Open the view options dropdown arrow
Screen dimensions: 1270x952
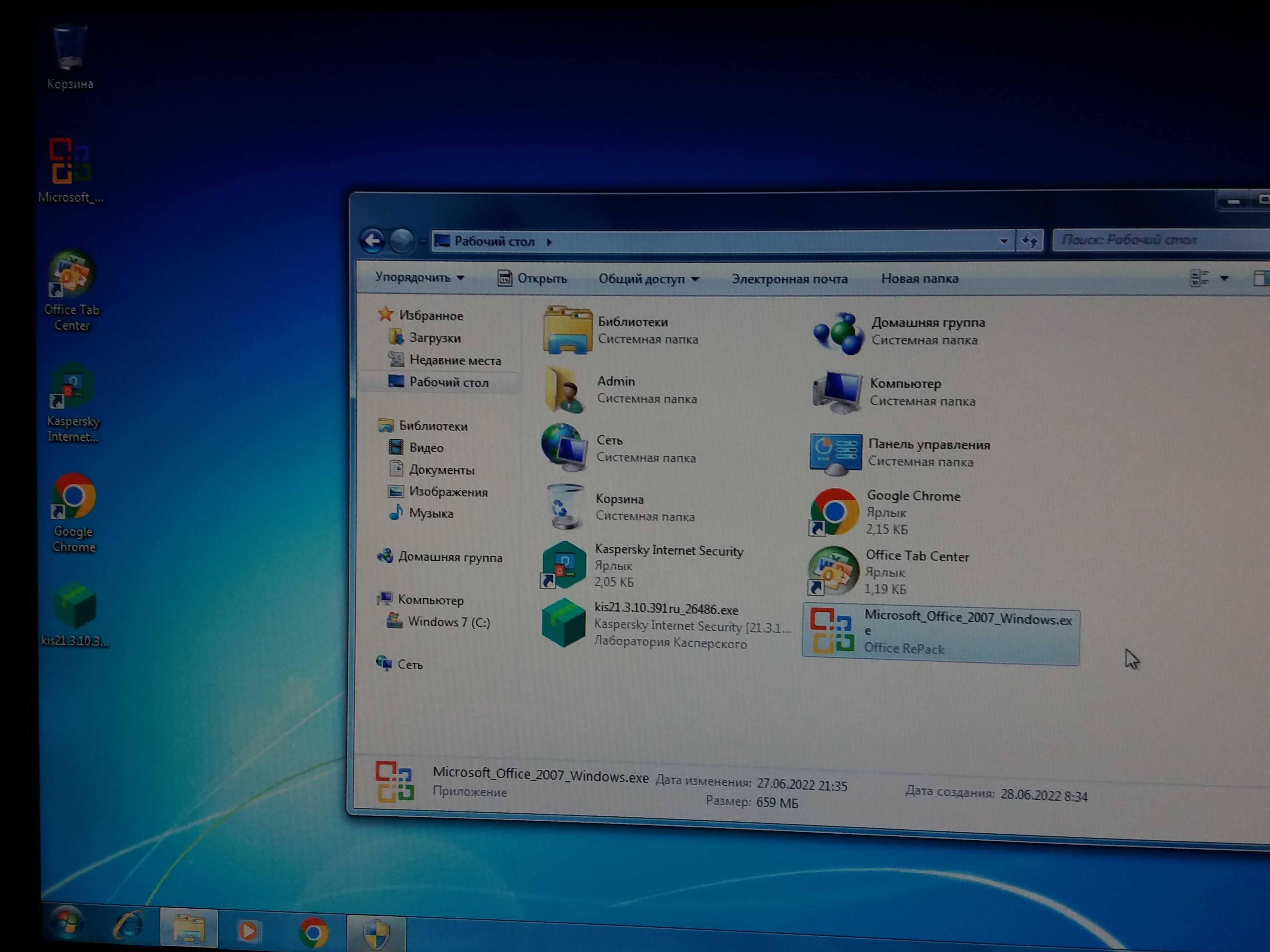pyautogui.click(x=1225, y=278)
